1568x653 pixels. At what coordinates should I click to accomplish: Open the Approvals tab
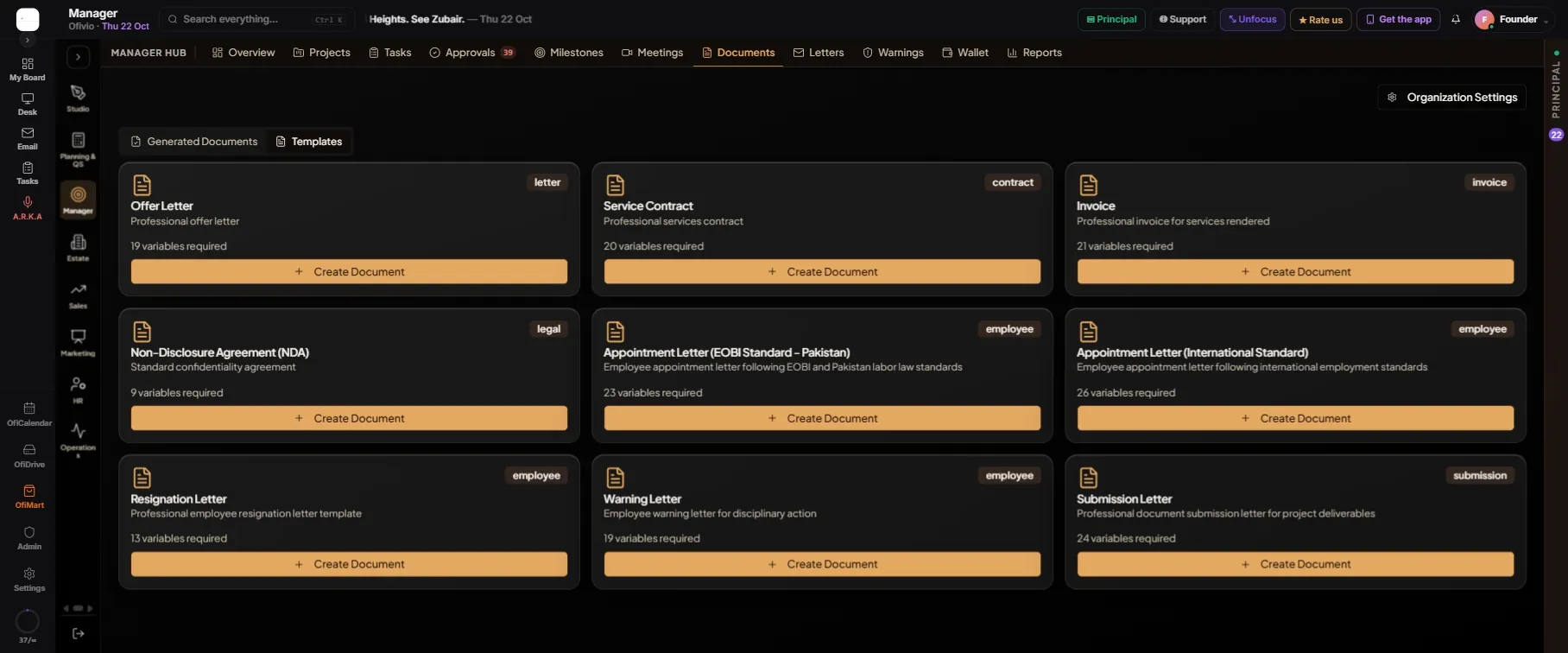click(x=472, y=53)
